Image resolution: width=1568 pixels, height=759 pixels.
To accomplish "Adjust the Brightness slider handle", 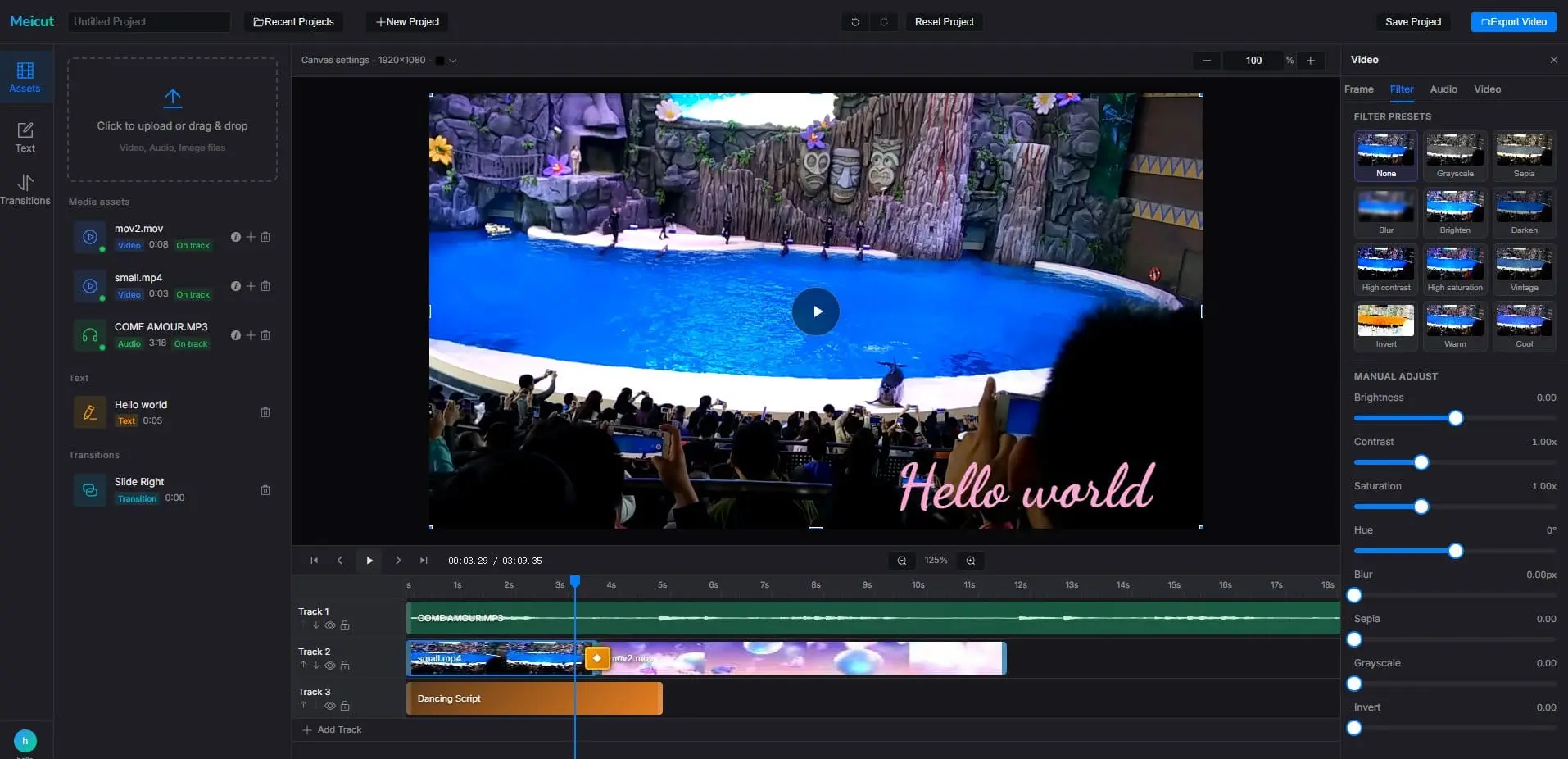I will [1456, 418].
